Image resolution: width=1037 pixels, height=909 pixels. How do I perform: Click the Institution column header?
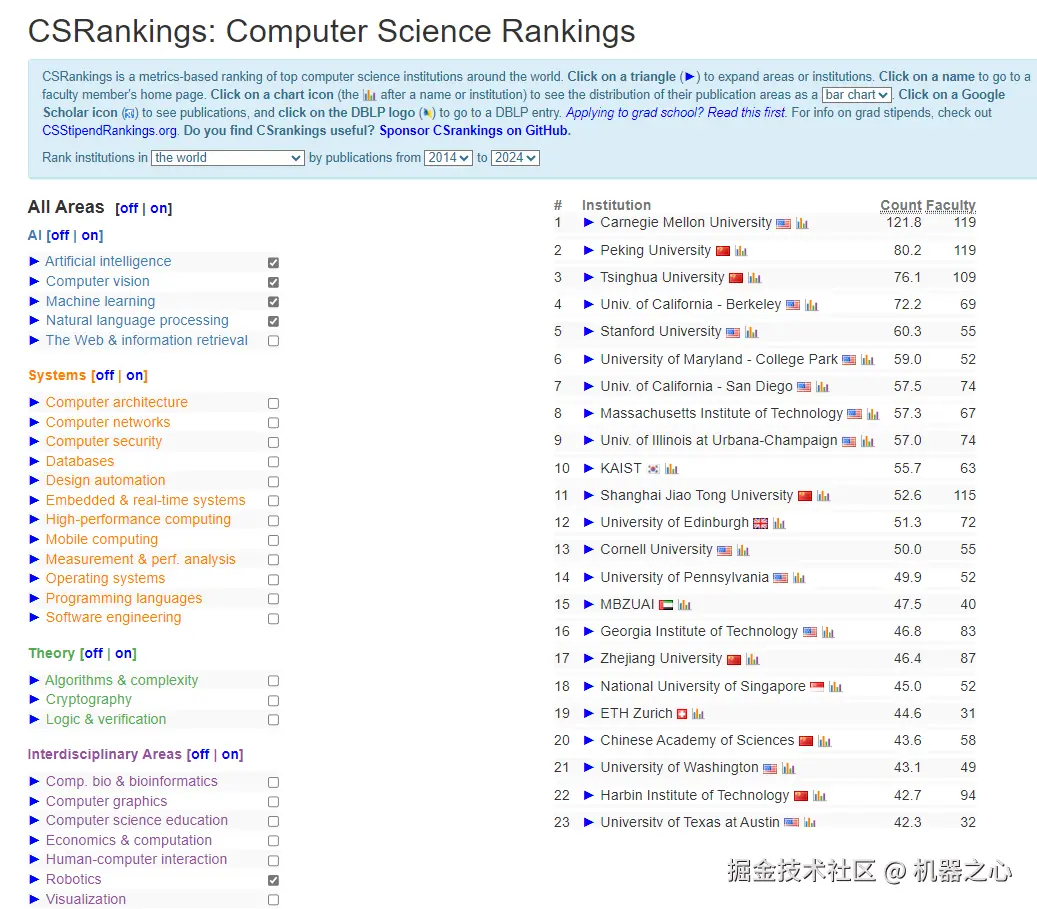[616, 205]
